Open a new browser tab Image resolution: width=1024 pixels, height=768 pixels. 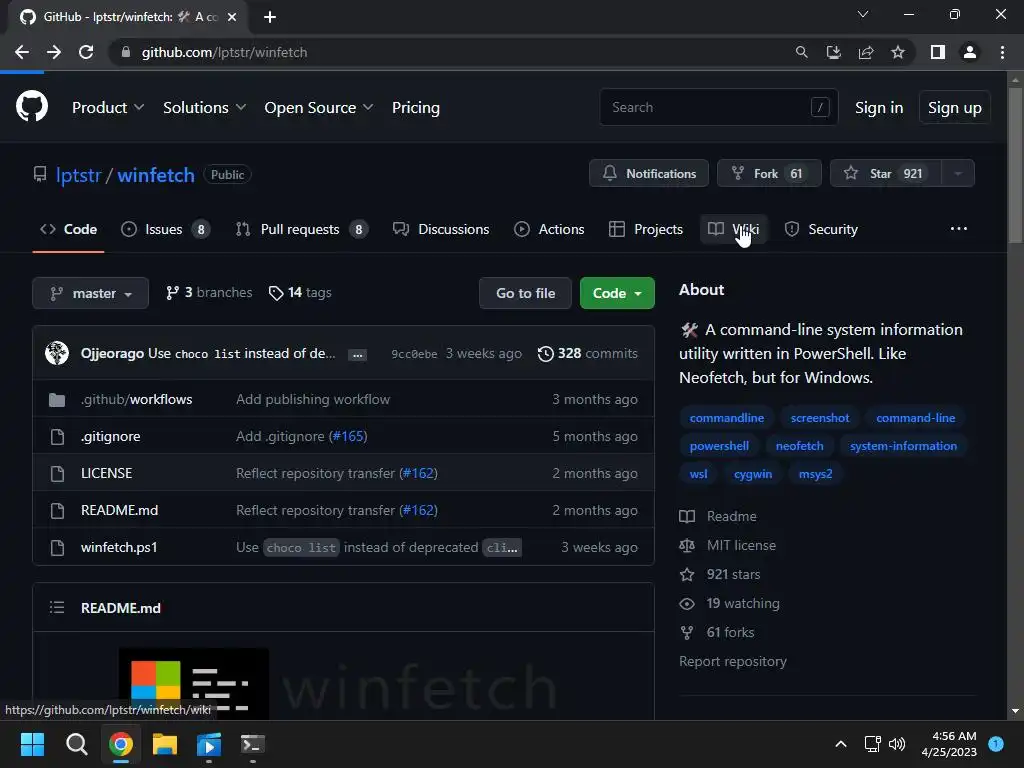tap(270, 17)
